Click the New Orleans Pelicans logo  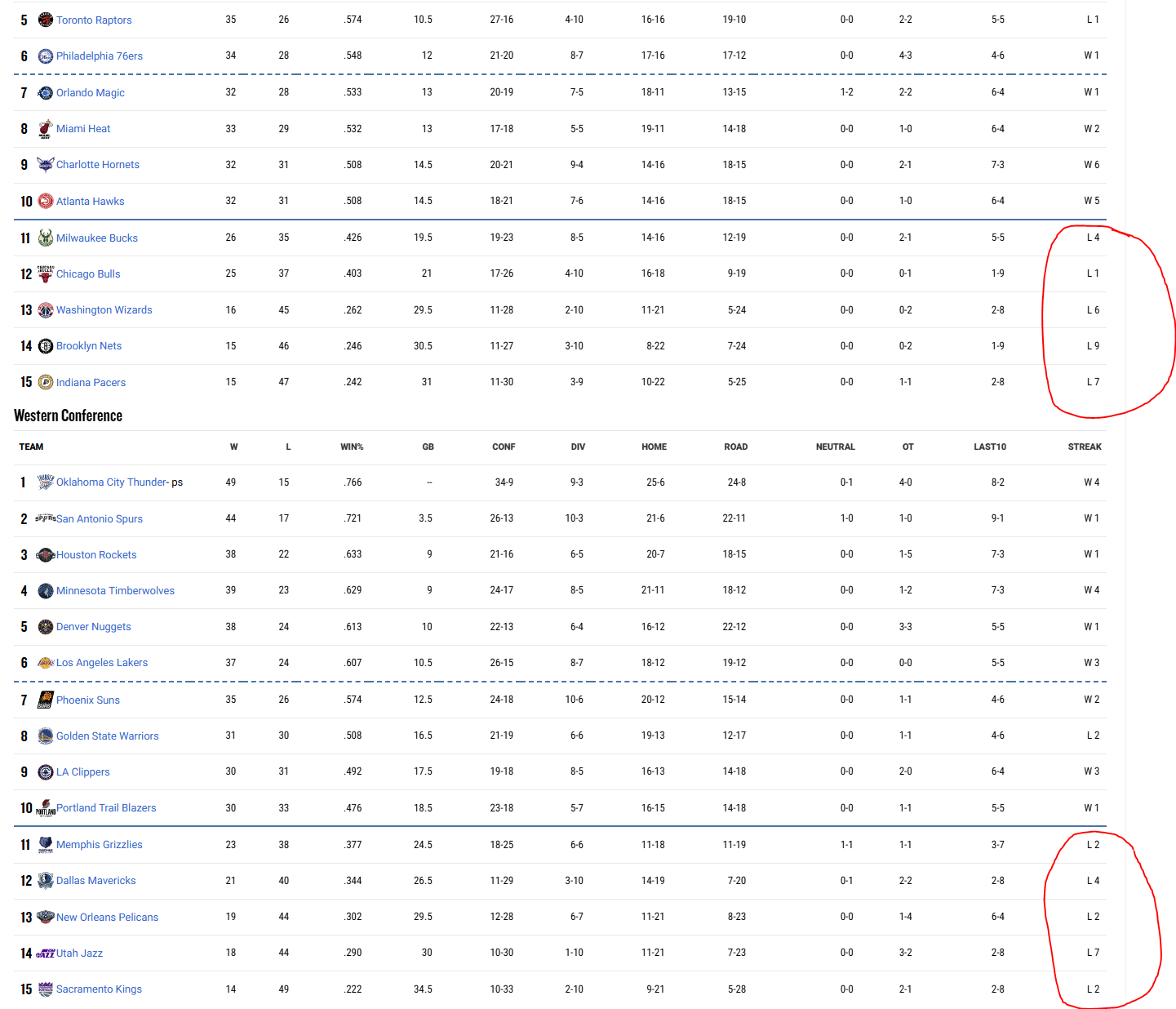click(x=46, y=917)
